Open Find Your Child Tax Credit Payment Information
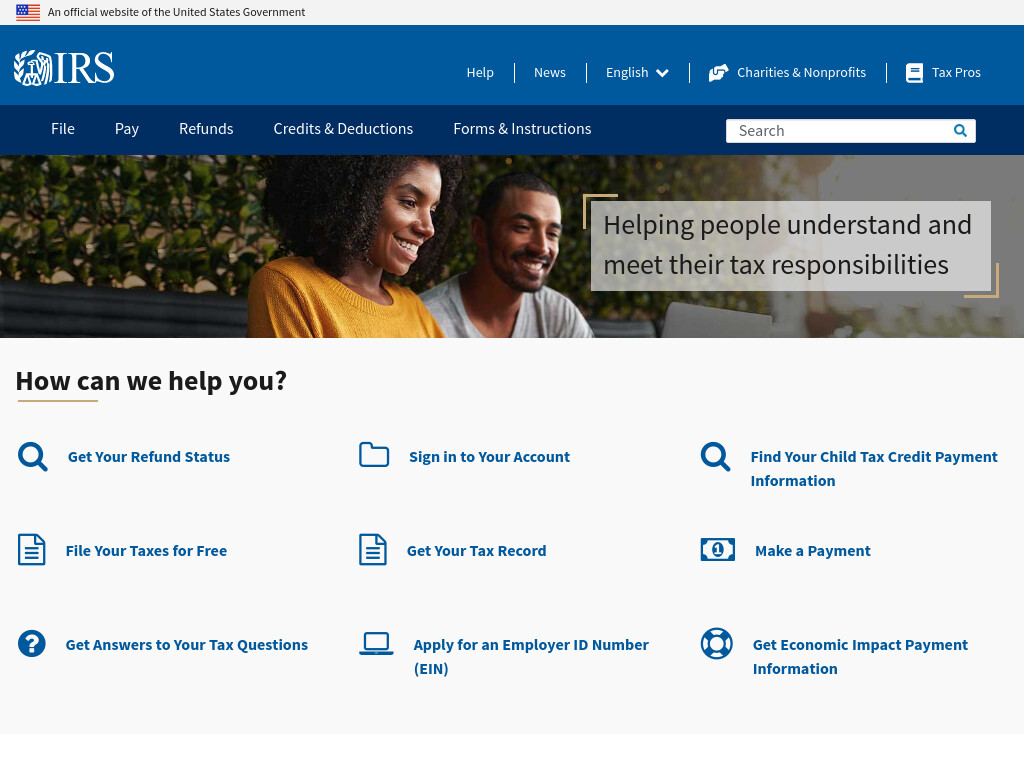 click(x=874, y=468)
